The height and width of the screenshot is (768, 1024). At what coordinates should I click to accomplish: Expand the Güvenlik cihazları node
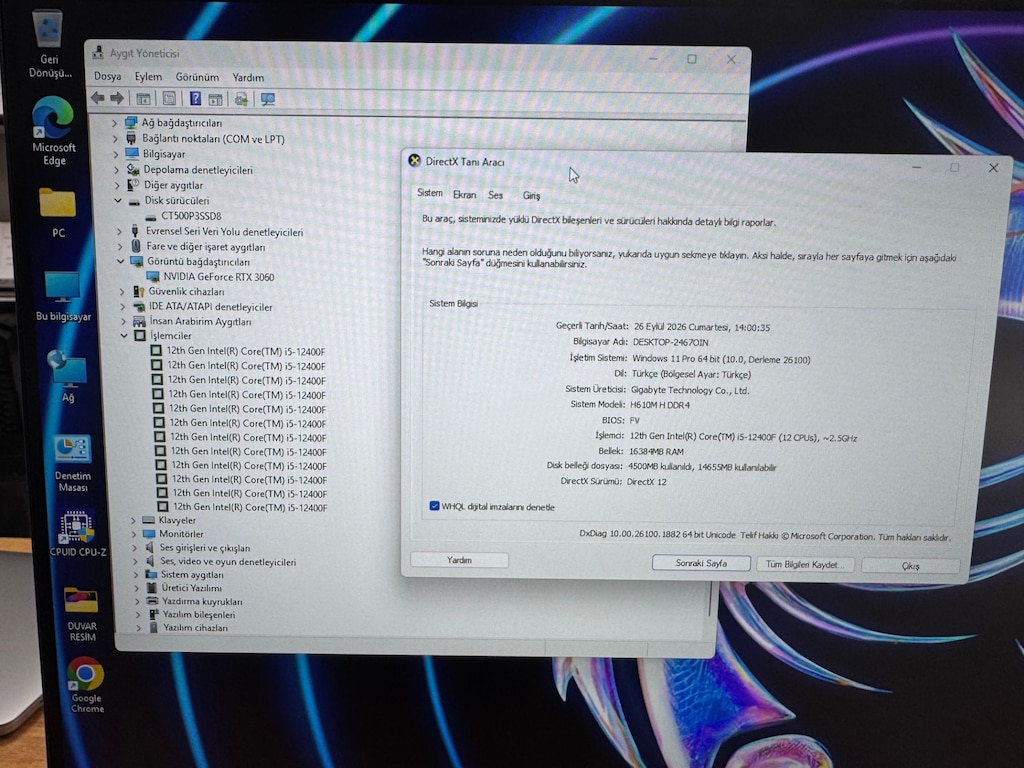(121, 291)
